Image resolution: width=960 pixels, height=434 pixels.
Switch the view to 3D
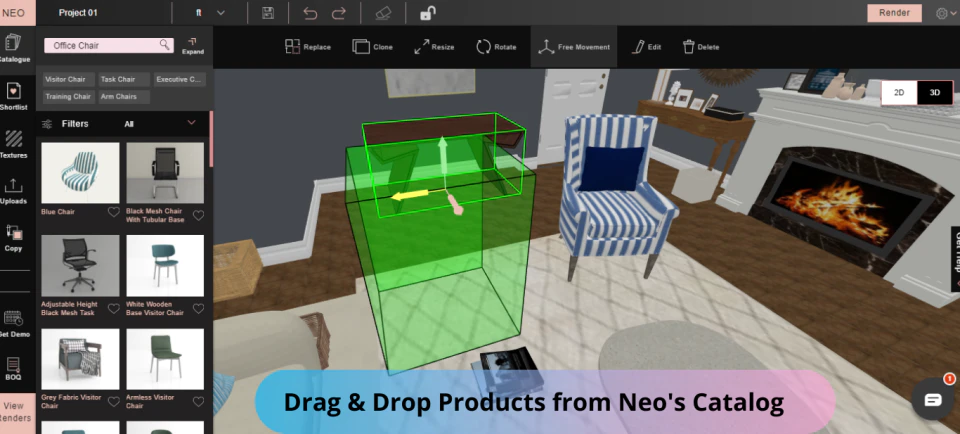pyautogui.click(x=935, y=92)
